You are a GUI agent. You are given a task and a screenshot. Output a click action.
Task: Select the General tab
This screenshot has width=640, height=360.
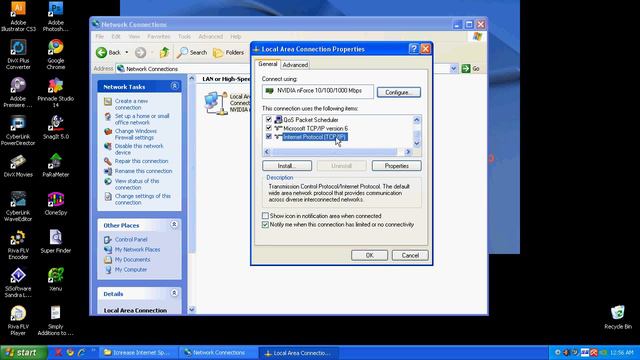[268, 64]
